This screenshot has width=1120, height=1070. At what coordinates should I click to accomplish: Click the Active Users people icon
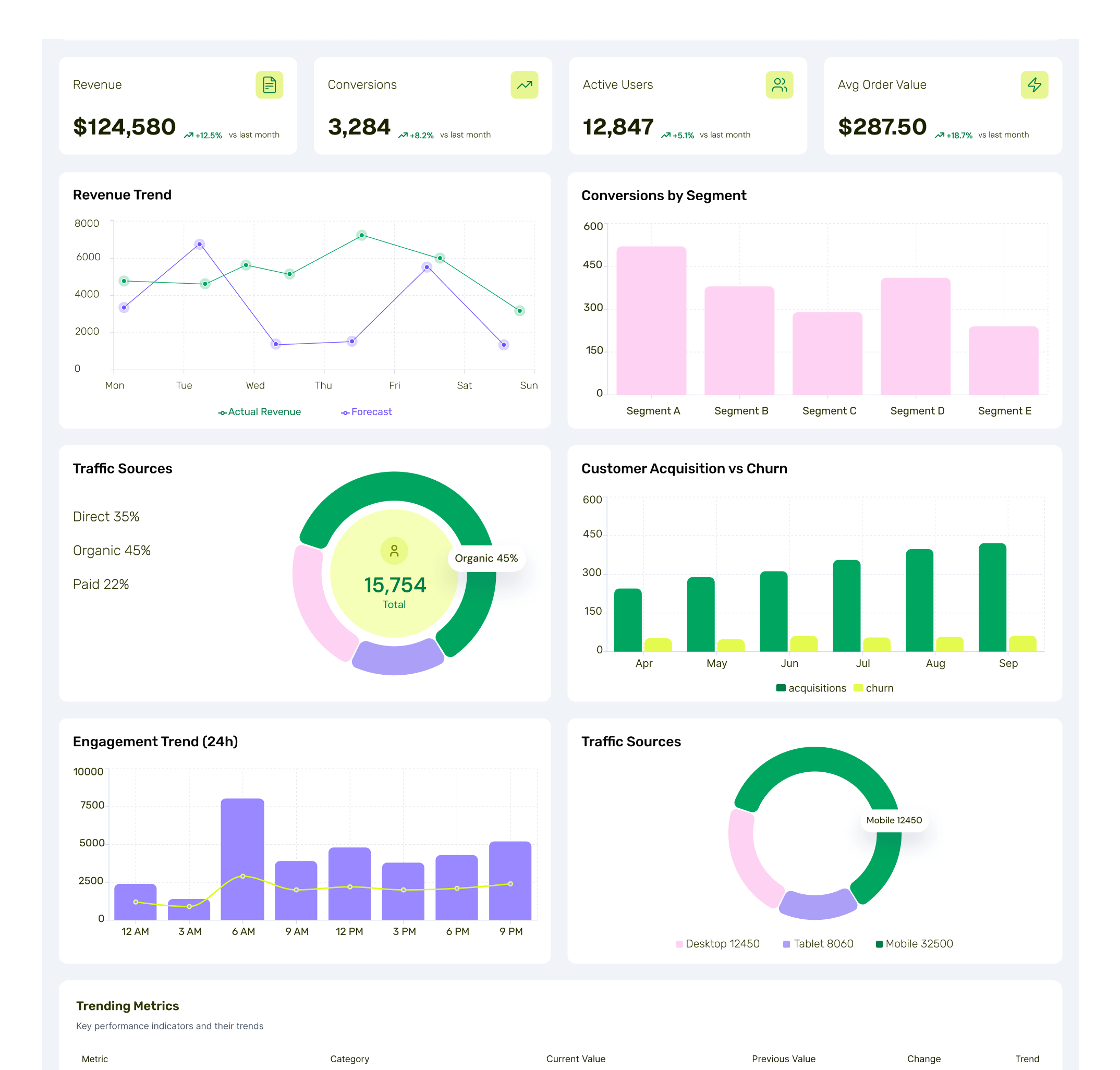pos(779,85)
